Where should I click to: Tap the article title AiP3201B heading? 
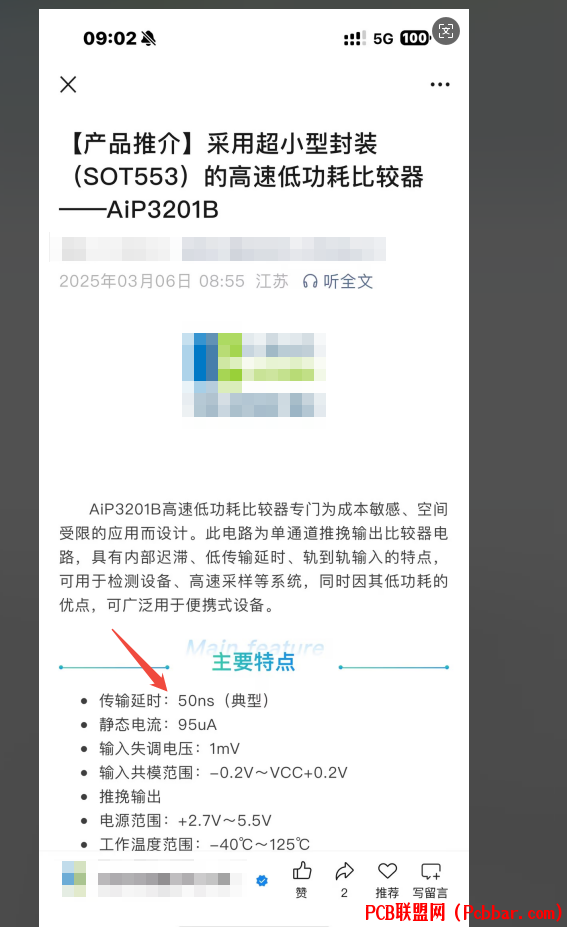point(241,177)
